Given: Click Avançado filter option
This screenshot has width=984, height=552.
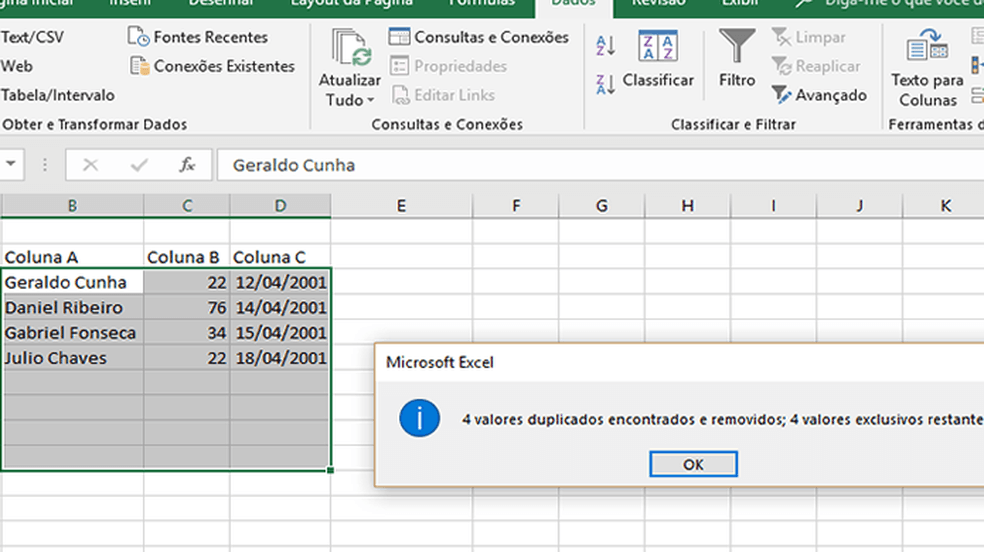Looking at the screenshot, I should pyautogui.click(x=819, y=95).
